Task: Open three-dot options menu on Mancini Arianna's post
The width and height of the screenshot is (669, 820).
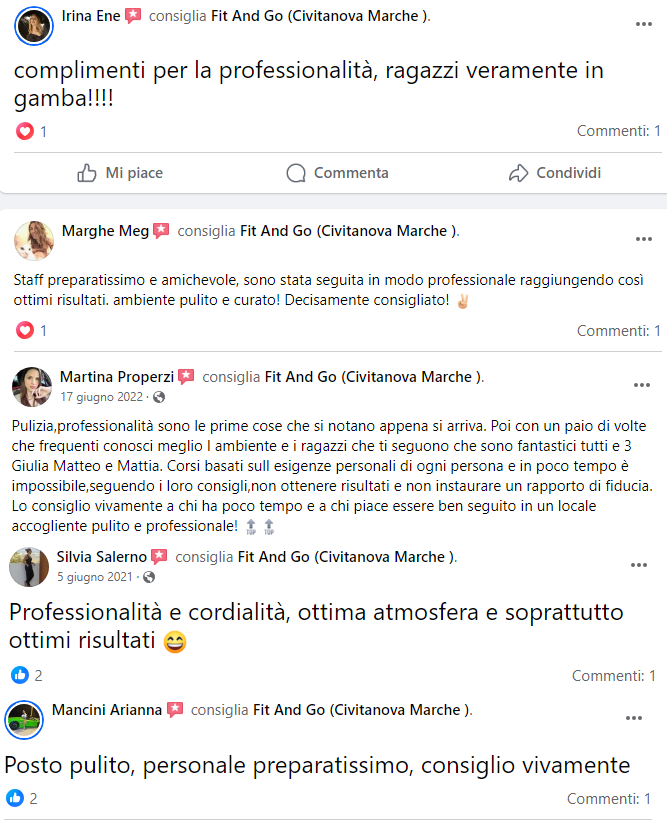Action: pyautogui.click(x=633, y=718)
